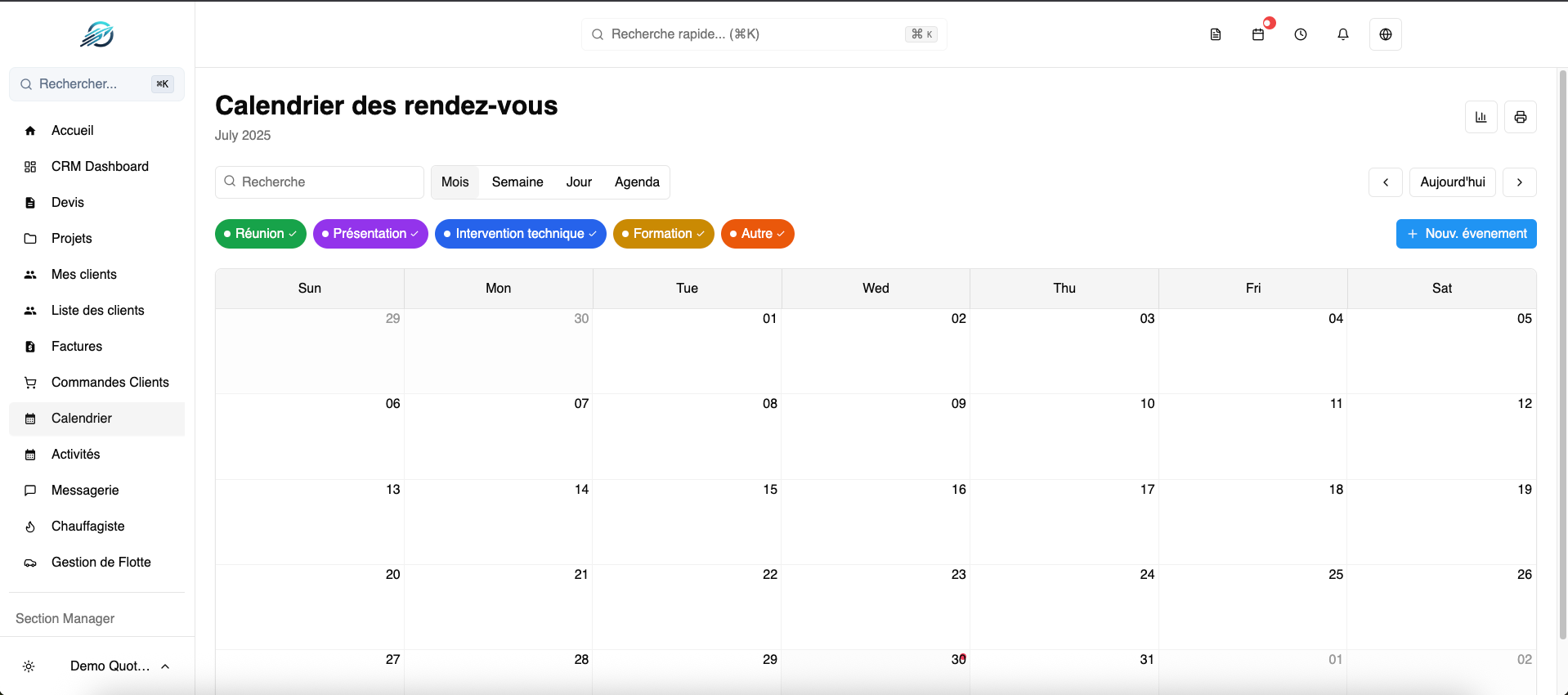Toggle the Réunion event filter

[x=260, y=234]
